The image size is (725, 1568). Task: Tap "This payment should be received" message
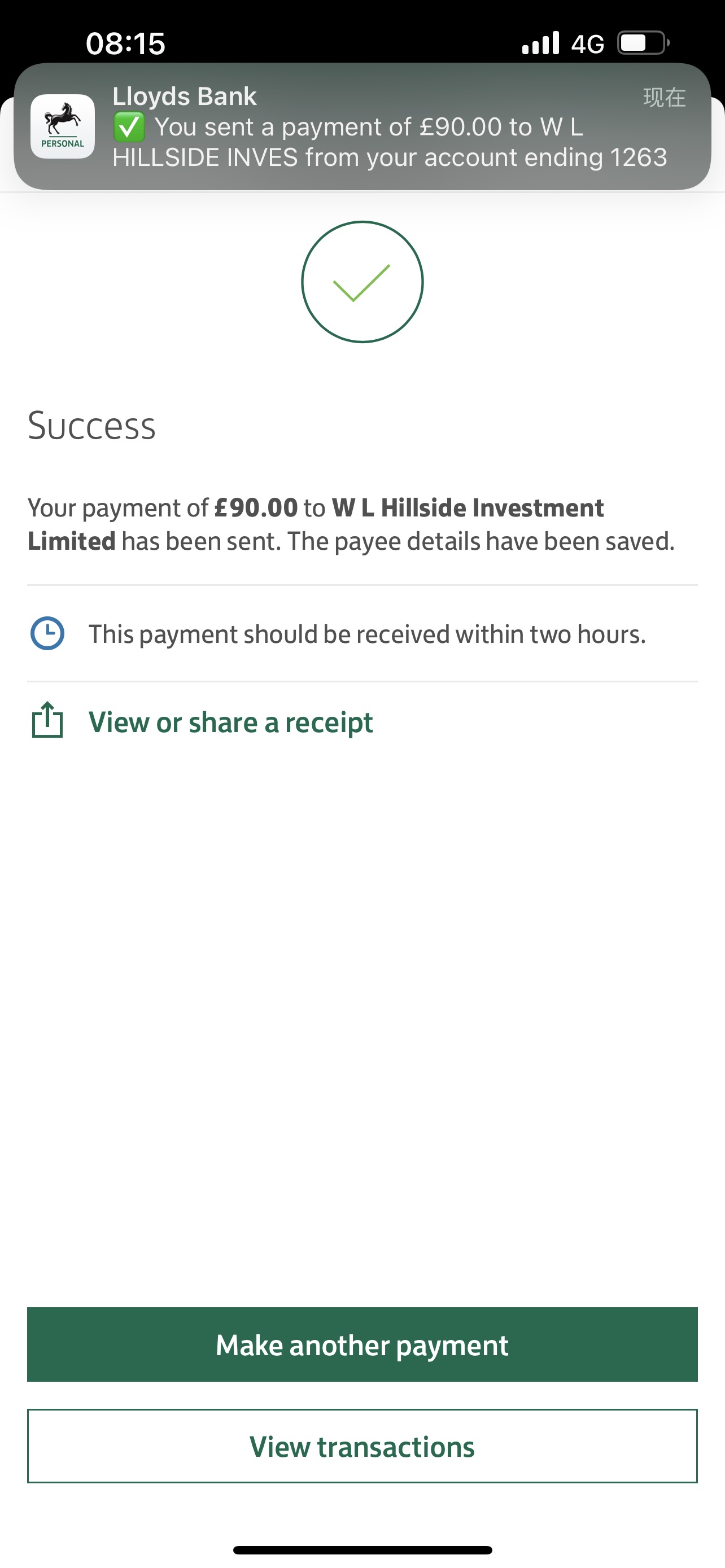(367, 634)
